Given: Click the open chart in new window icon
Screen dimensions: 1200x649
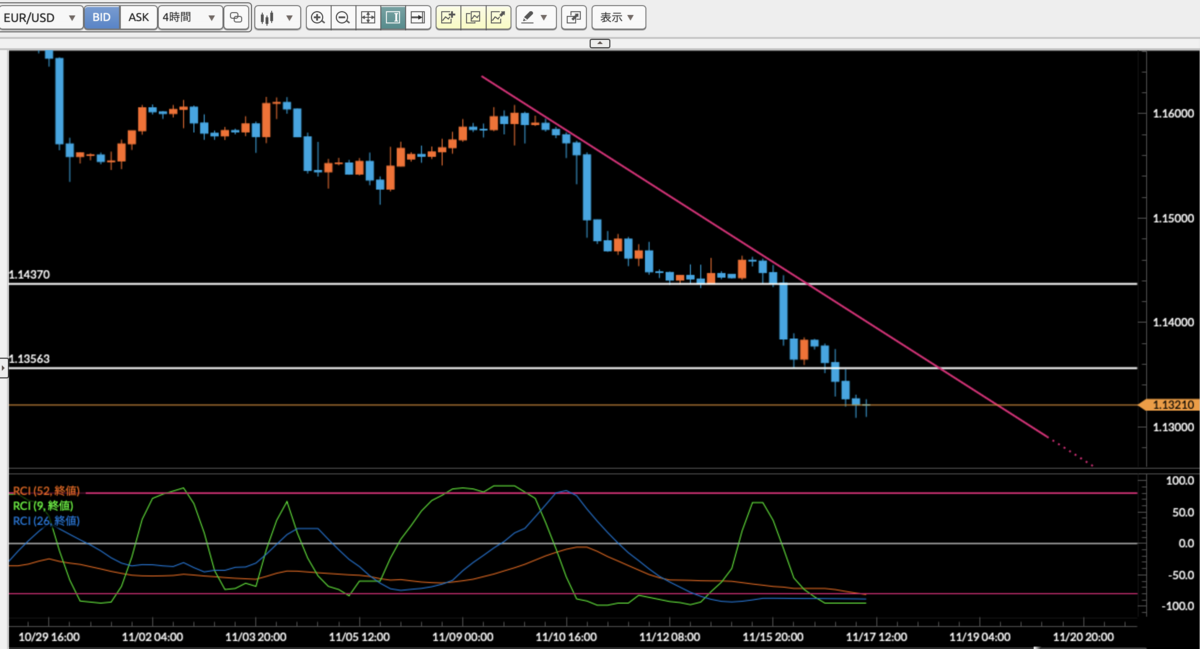Looking at the screenshot, I should (573, 17).
